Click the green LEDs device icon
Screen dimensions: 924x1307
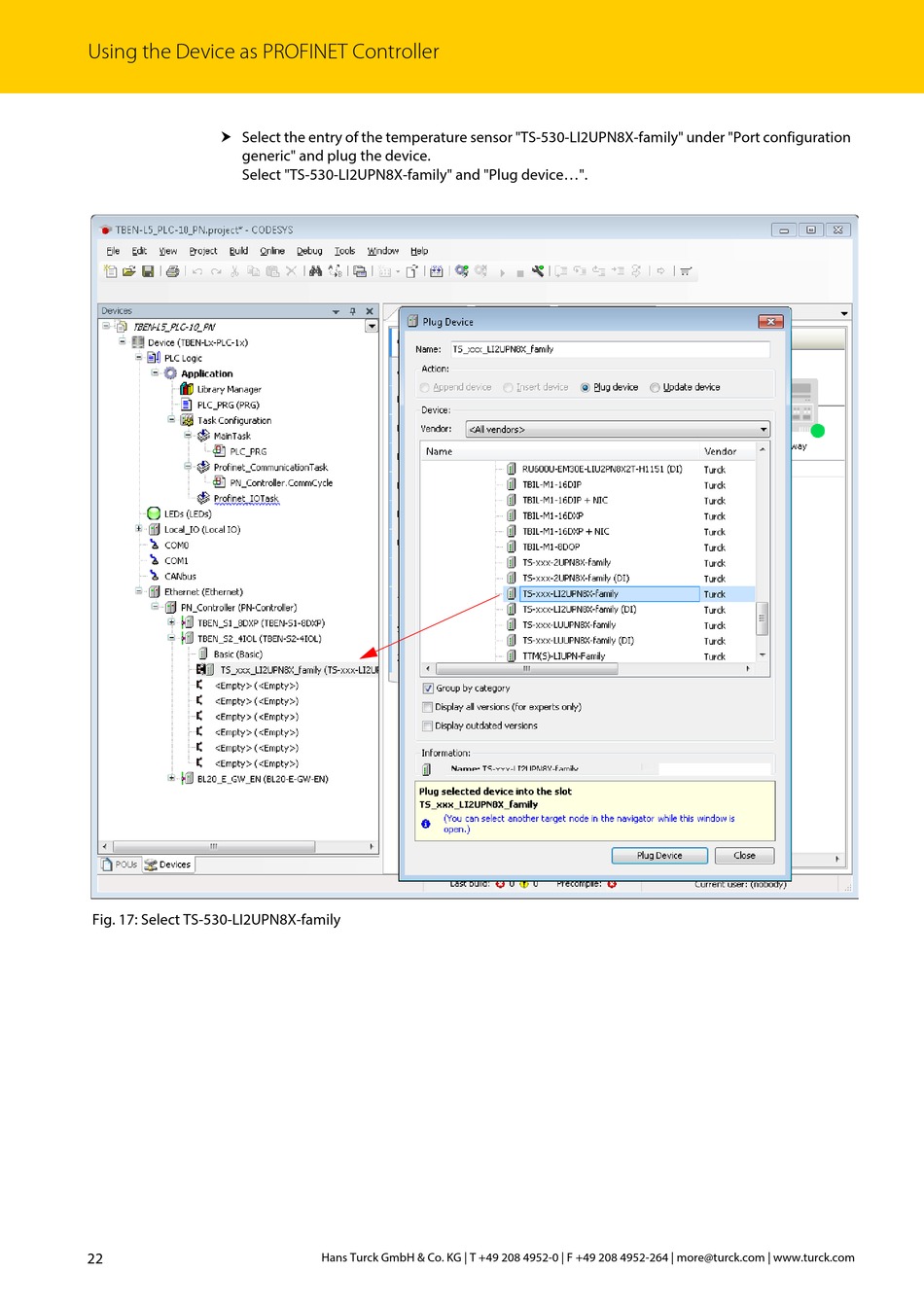tap(154, 513)
